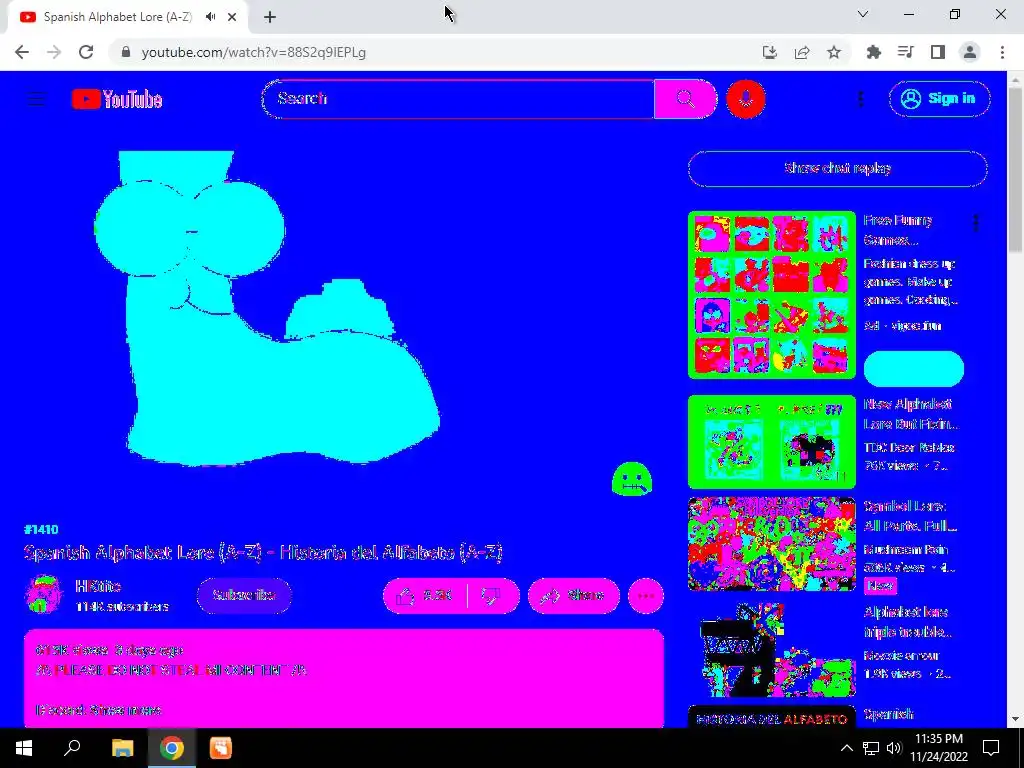The width and height of the screenshot is (1024, 768).
Task: Show hidden system tray icons
Action: [x=846, y=748]
